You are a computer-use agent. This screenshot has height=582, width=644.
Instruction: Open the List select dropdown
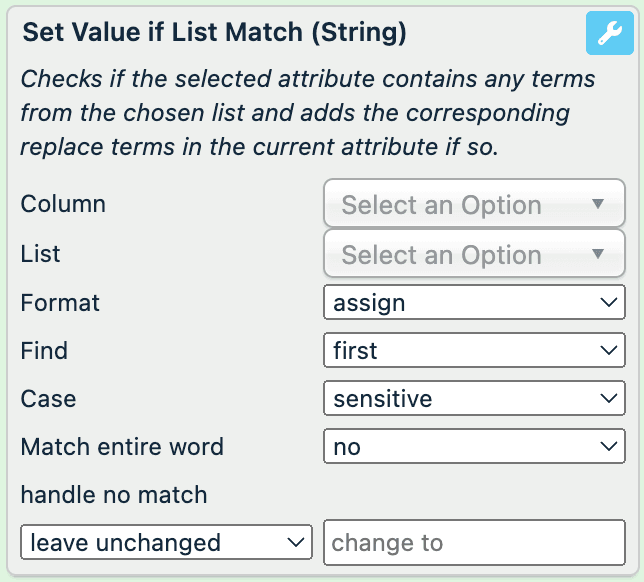coord(474,254)
